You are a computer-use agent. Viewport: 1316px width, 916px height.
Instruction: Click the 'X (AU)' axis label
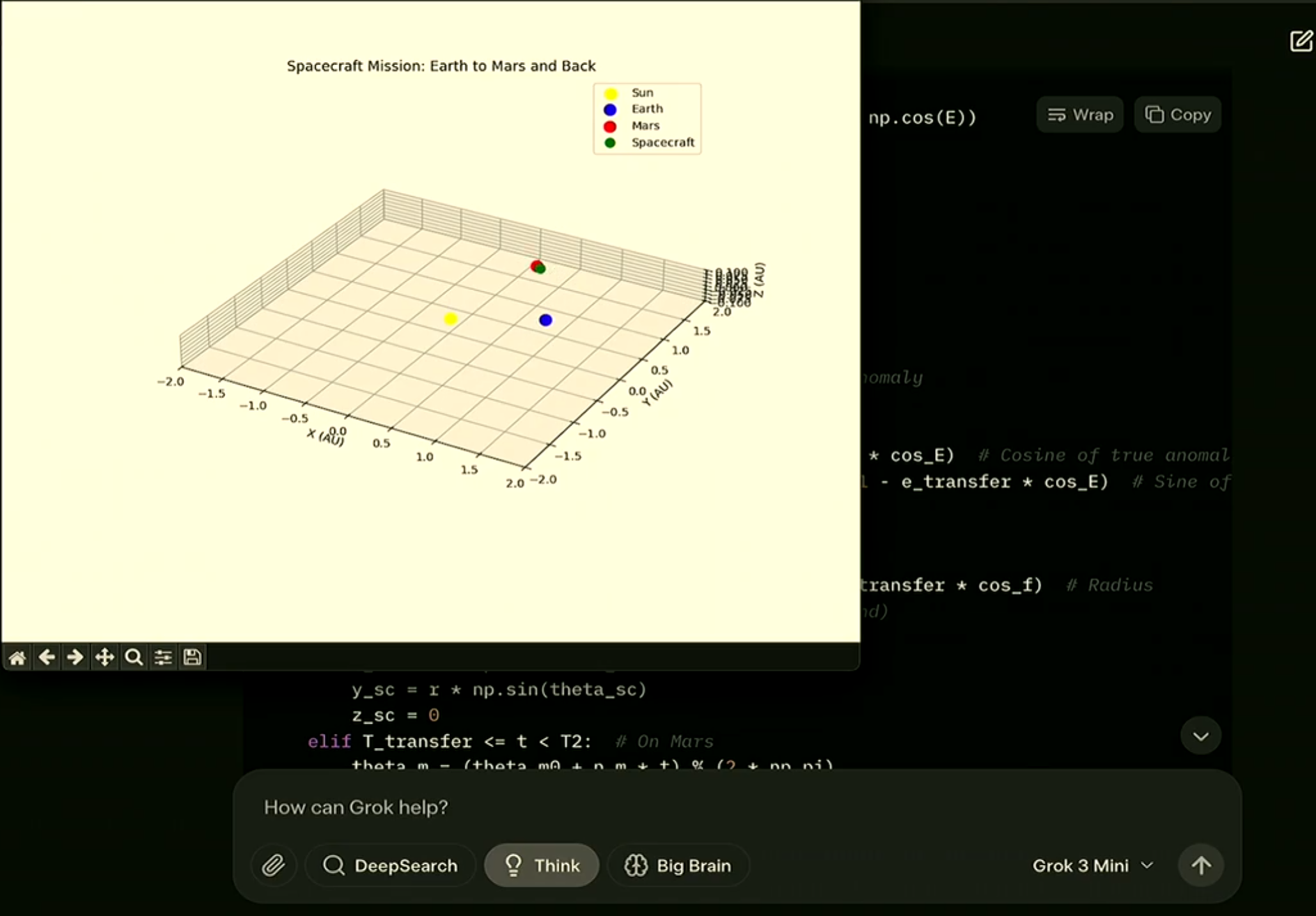click(325, 437)
